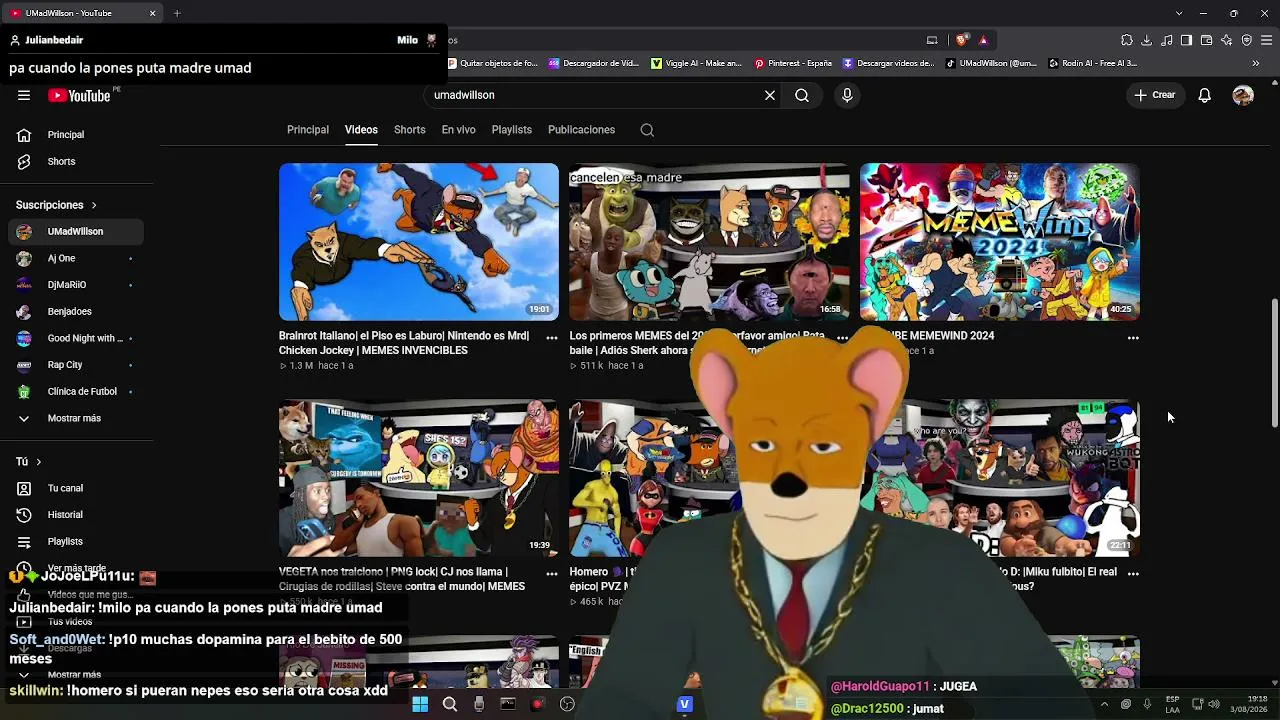The image size is (1280, 720).
Task: Go to the YouTube home logo
Action: (x=79, y=95)
